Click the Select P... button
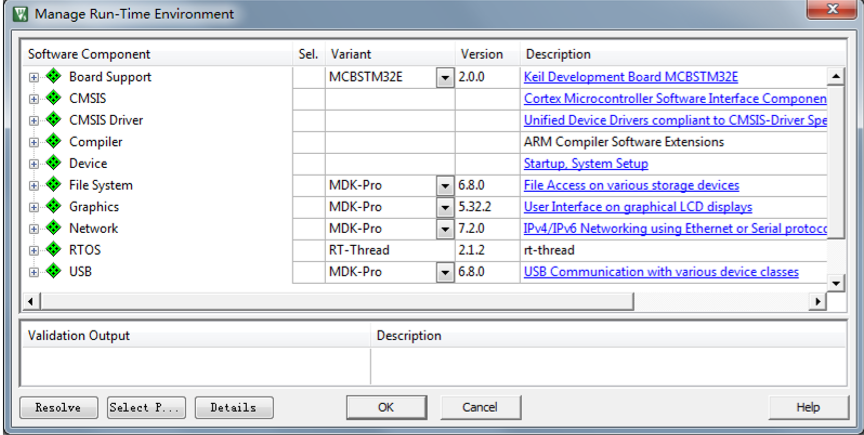The image size is (864, 435). [146, 407]
